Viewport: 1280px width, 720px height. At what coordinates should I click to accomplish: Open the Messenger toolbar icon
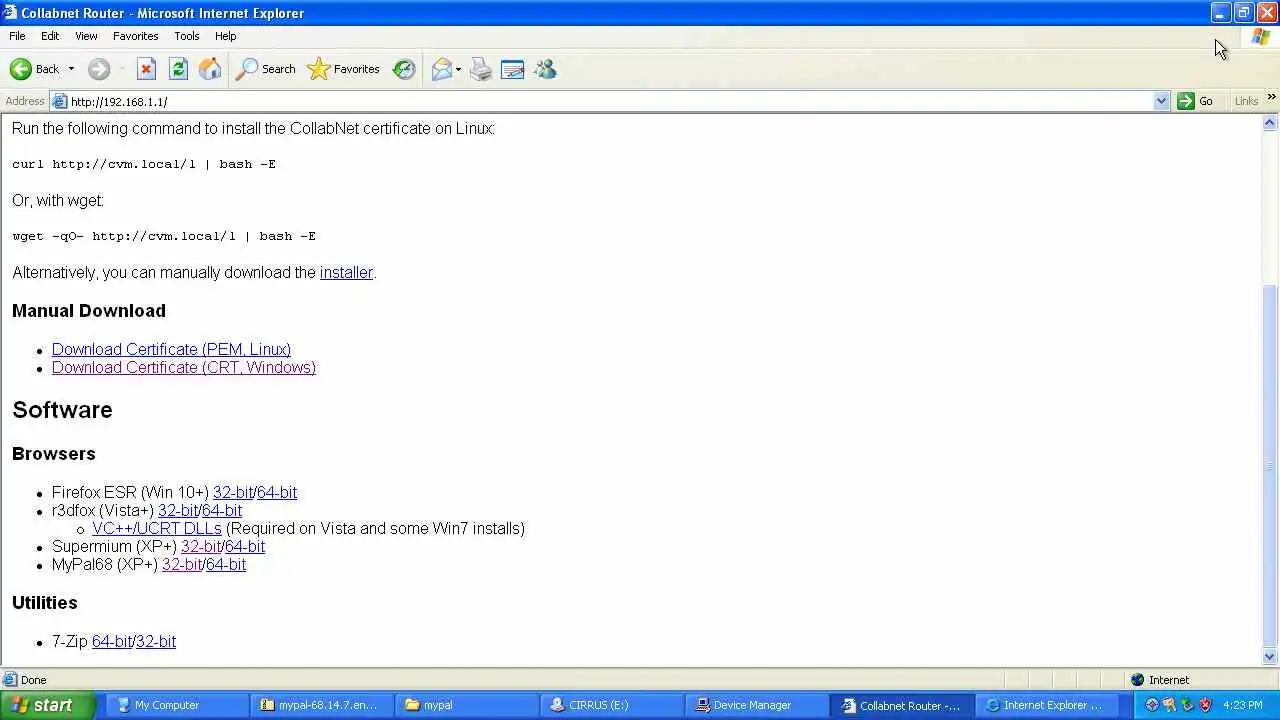[545, 69]
